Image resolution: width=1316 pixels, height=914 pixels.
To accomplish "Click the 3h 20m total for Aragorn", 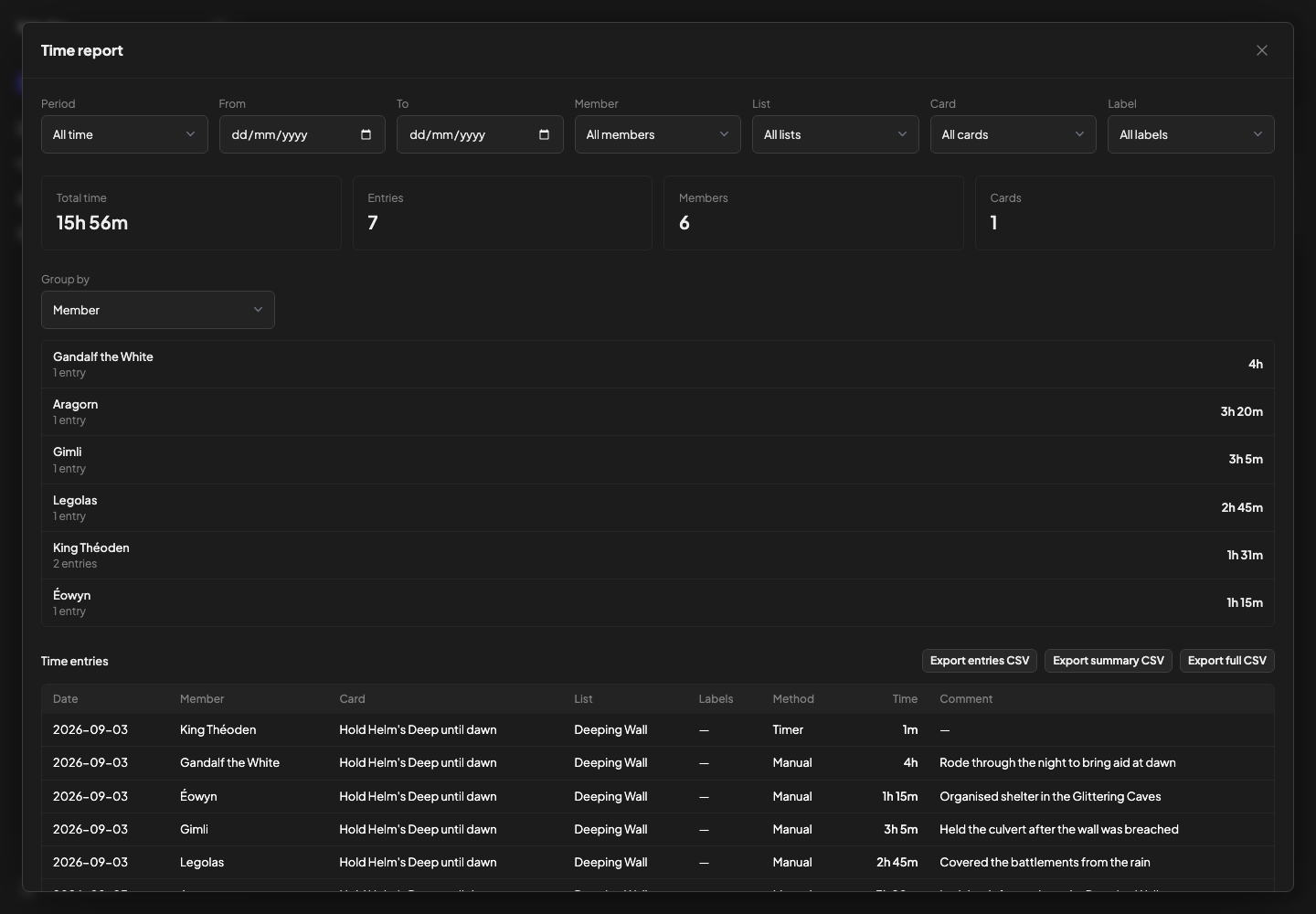I will [1241, 412].
